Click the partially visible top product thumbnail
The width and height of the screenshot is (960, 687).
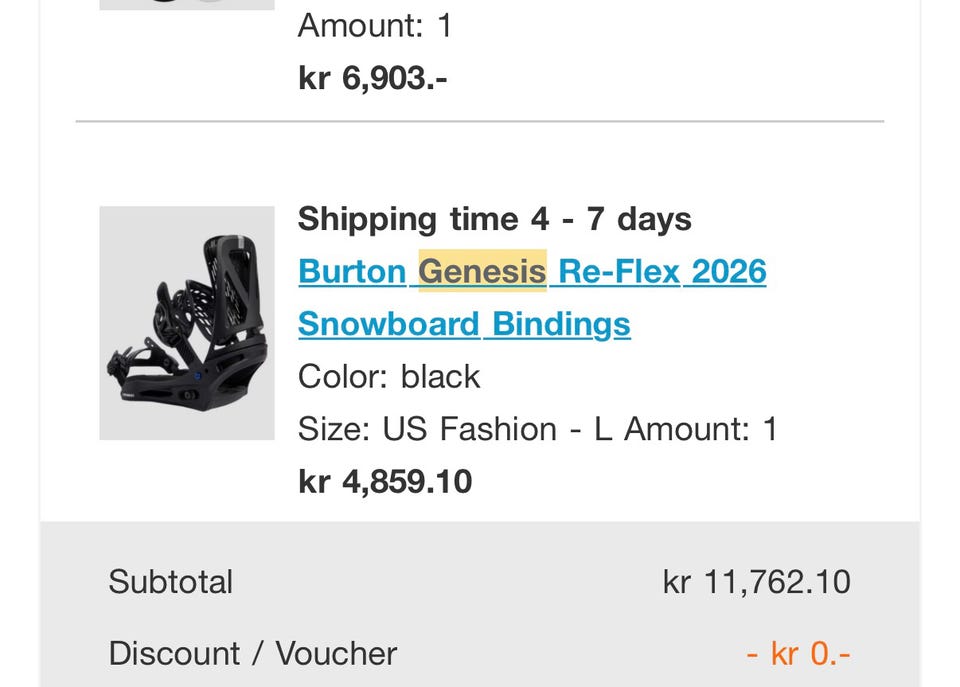click(187, 4)
